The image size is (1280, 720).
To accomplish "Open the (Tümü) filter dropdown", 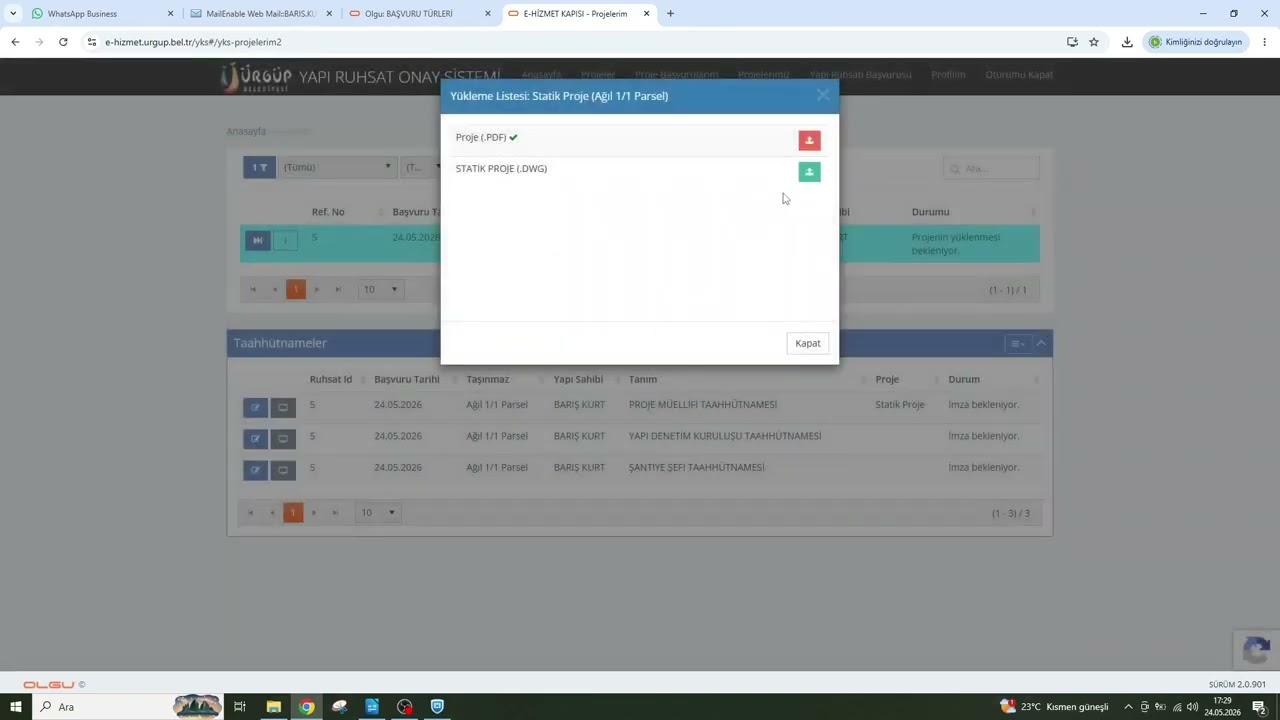I will pyautogui.click(x=337, y=167).
